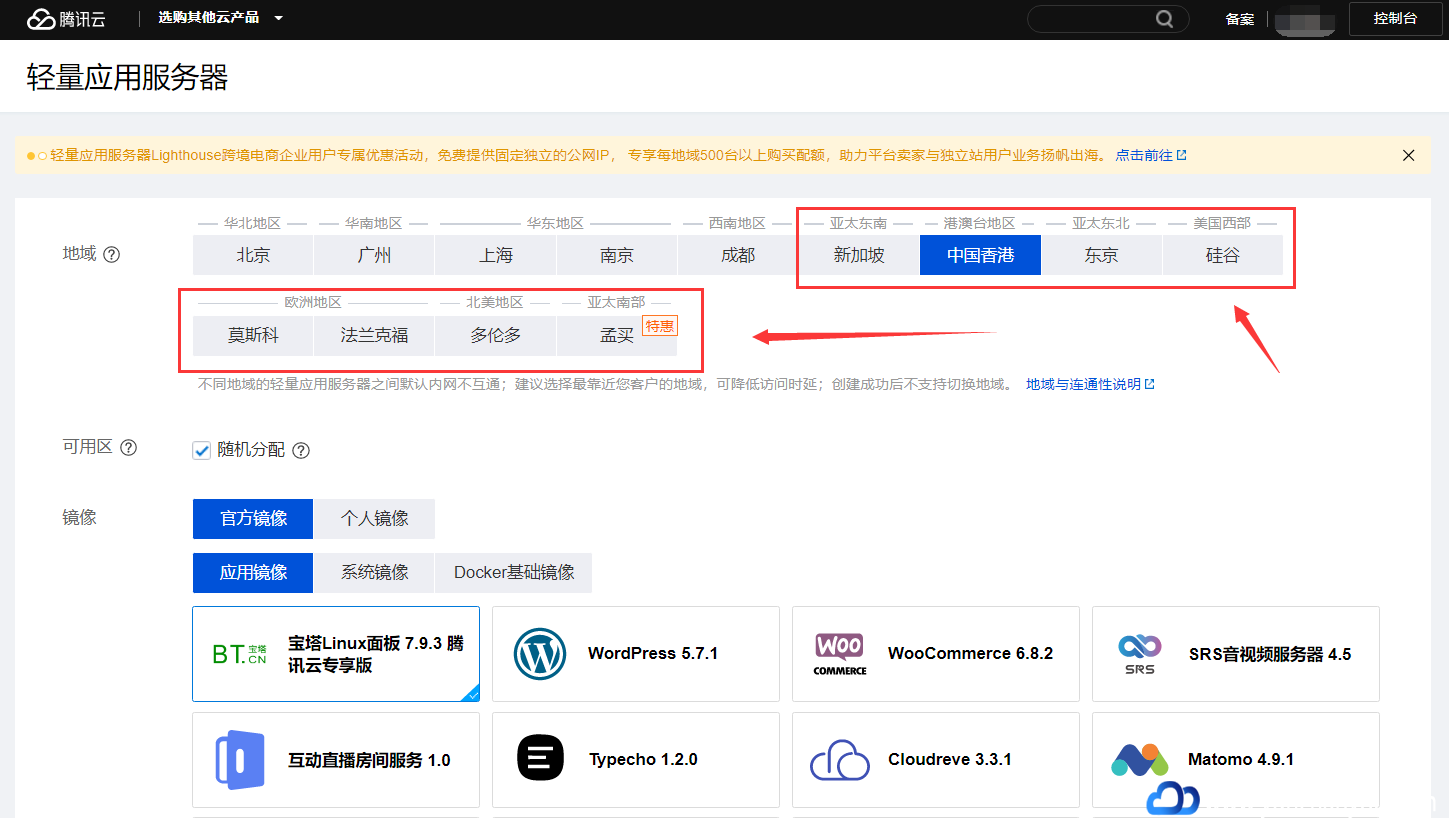Screen dimensions: 1449x818
Task: Choose the 法兰克福 region
Action: pos(374,336)
